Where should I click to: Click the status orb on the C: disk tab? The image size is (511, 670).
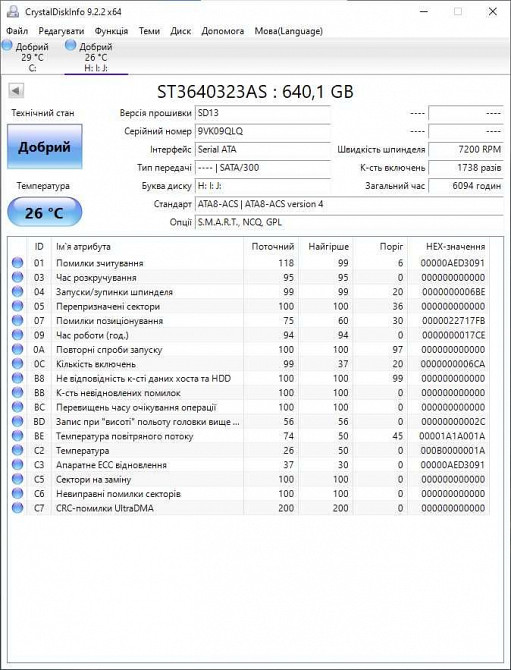[7, 45]
